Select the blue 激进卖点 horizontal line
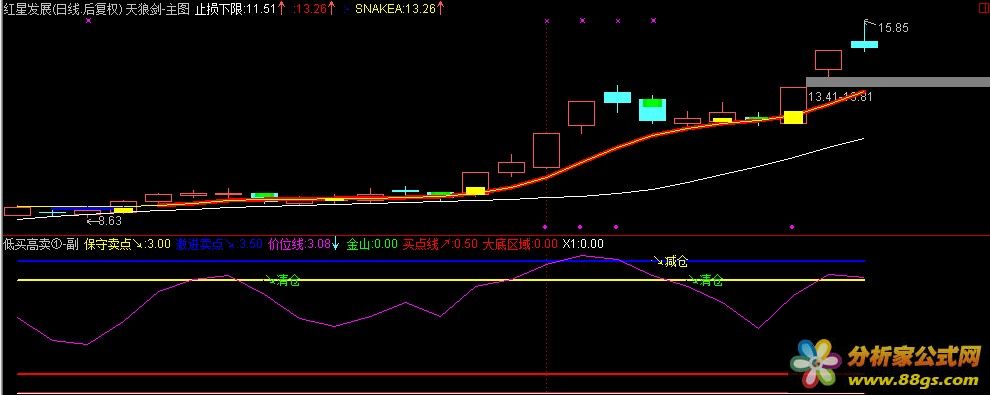Viewport: 990px width, 395px height. 441,261
